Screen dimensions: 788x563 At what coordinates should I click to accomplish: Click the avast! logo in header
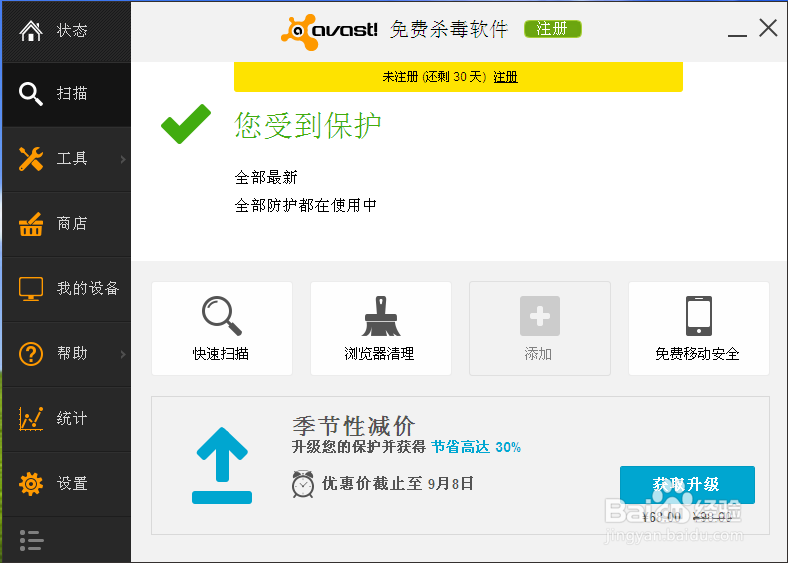point(329,31)
